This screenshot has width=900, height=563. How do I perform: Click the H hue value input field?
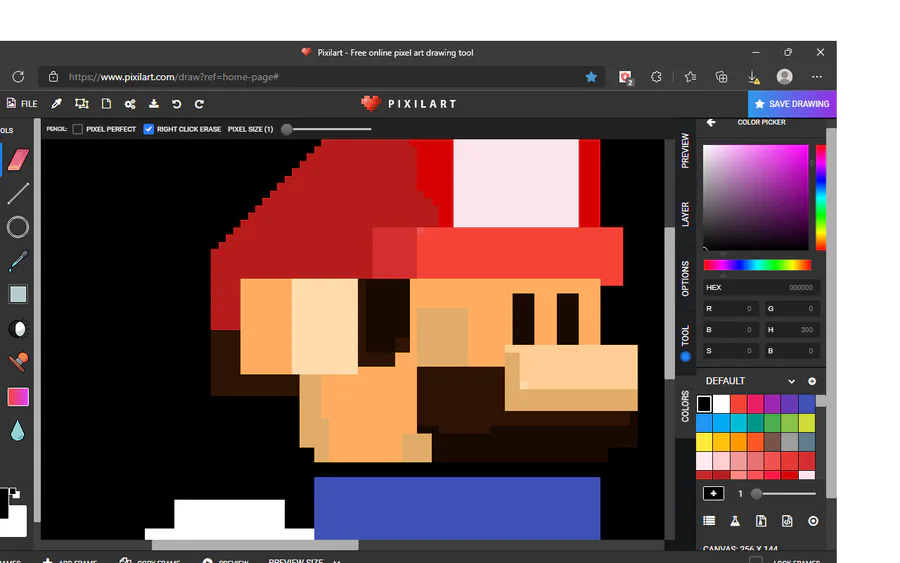coord(792,330)
